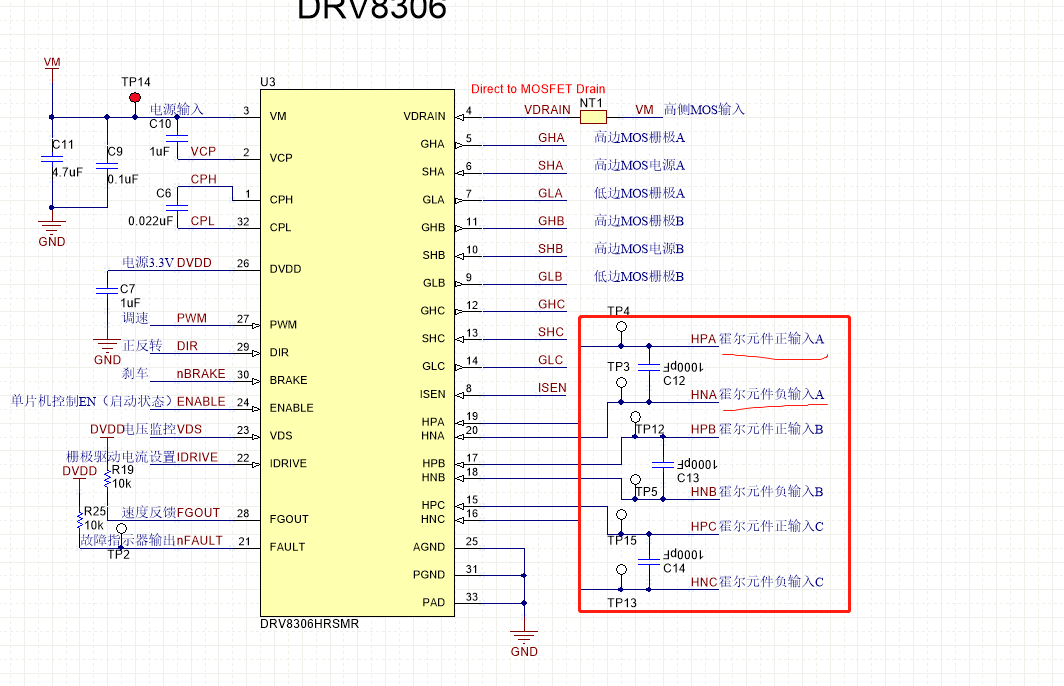
Task: Select the GHB net label
Action: pos(551,221)
